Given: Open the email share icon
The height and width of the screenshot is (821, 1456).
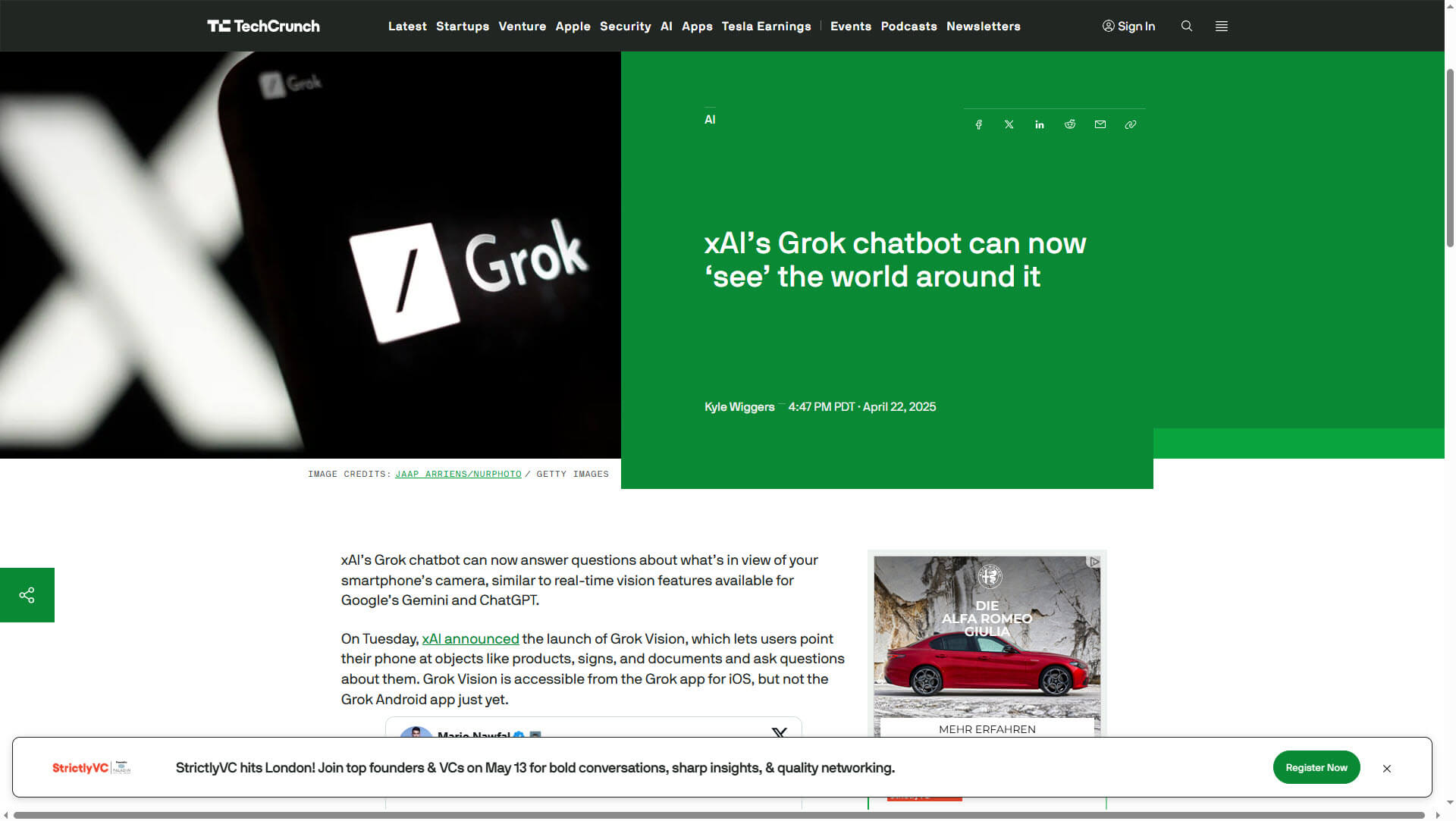Looking at the screenshot, I should (x=1100, y=124).
